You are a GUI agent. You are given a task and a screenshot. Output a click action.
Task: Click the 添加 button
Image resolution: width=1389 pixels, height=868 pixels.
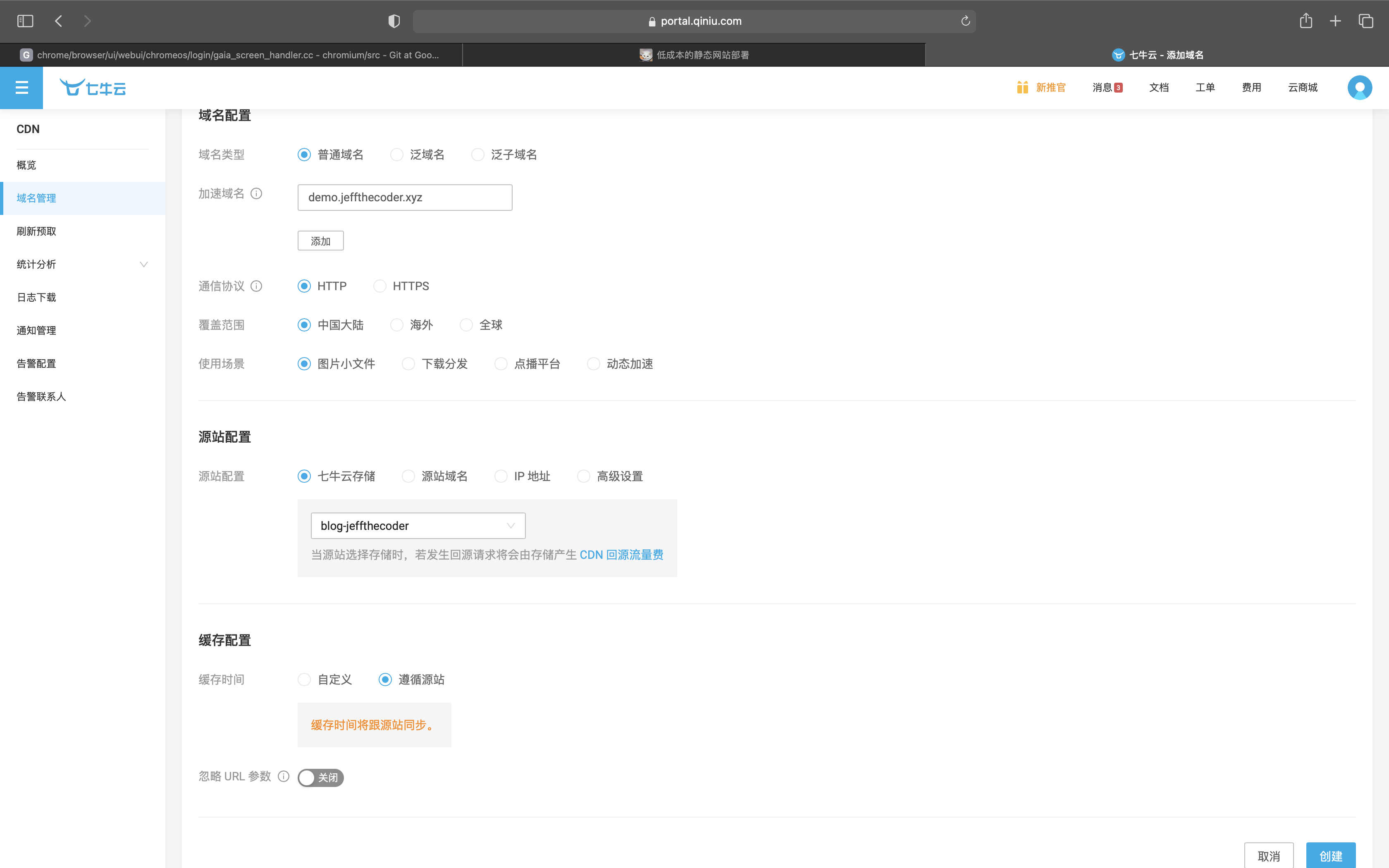[320, 241]
